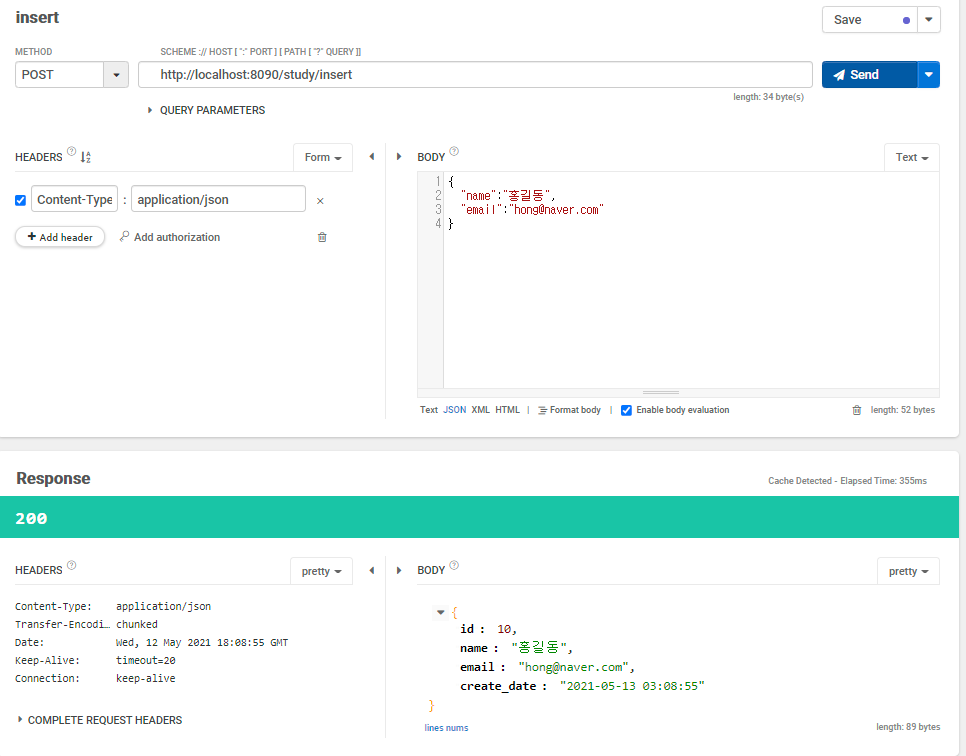The width and height of the screenshot is (966, 756).
Task: Click the response HEADERS help icon
Action: click(x=71, y=566)
